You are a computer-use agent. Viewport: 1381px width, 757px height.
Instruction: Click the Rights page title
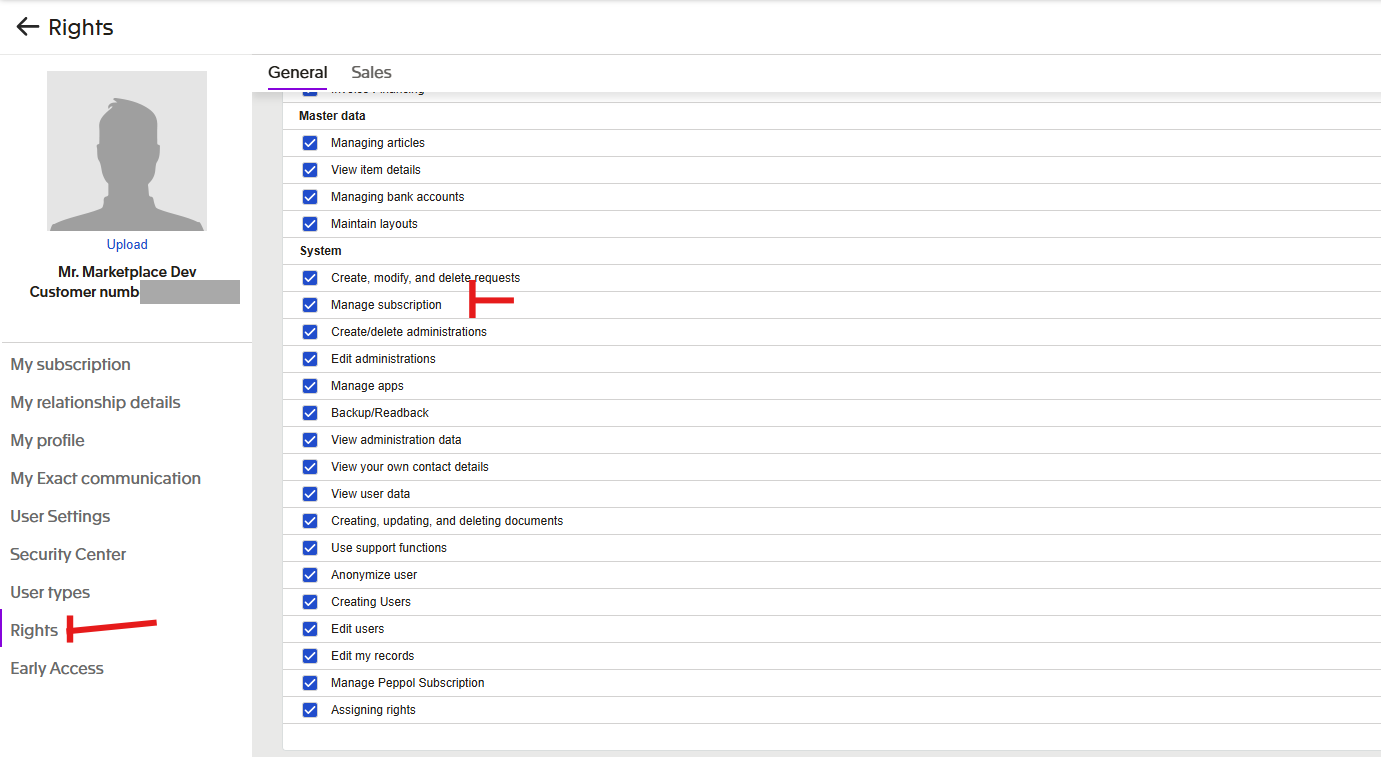(x=81, y=28)
